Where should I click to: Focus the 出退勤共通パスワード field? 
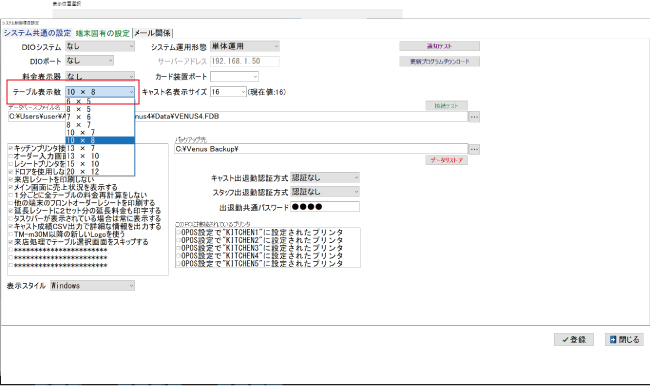tap(325, 206)
